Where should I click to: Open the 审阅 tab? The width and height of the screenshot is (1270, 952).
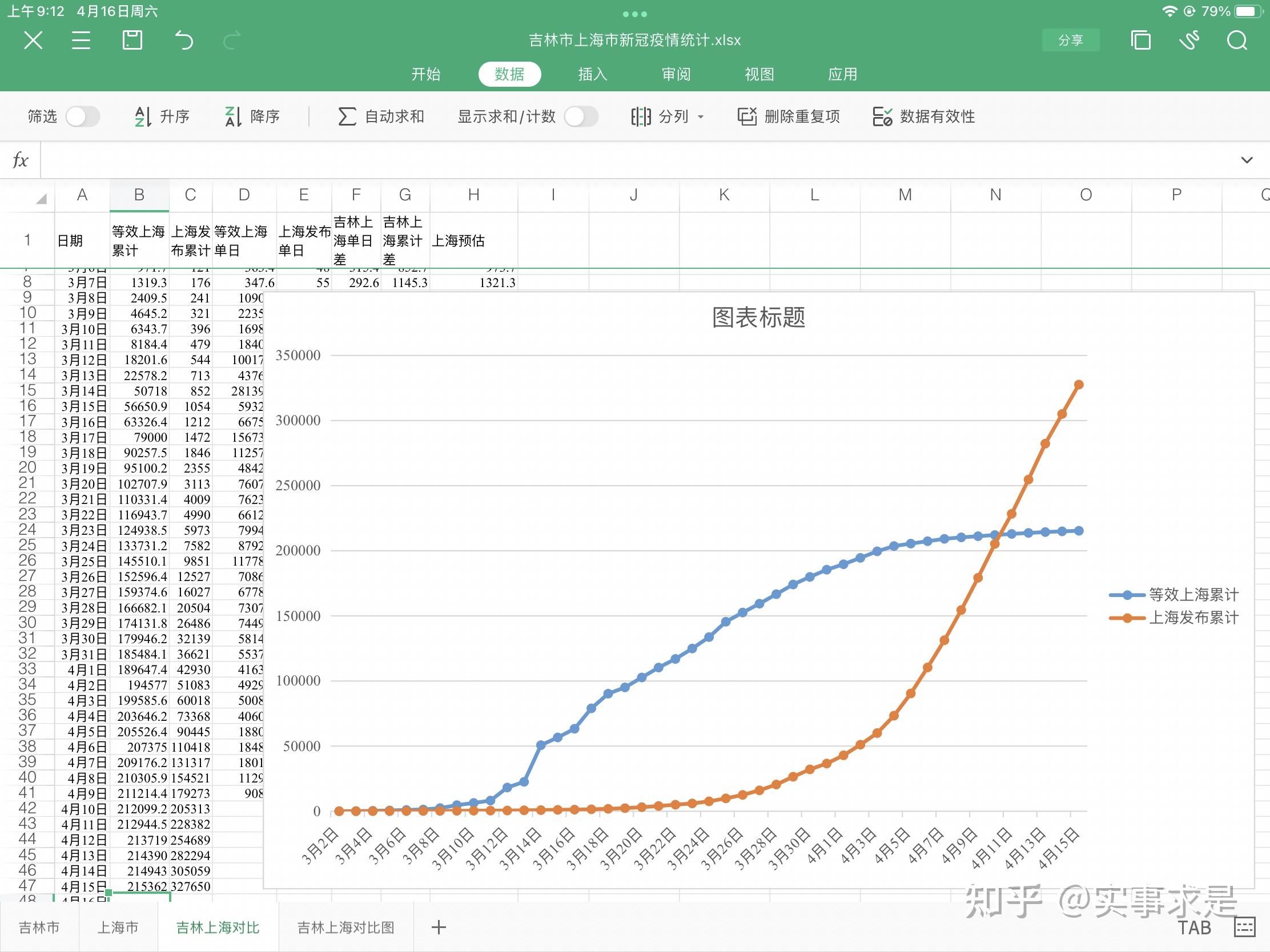click(x=676, y=74)
